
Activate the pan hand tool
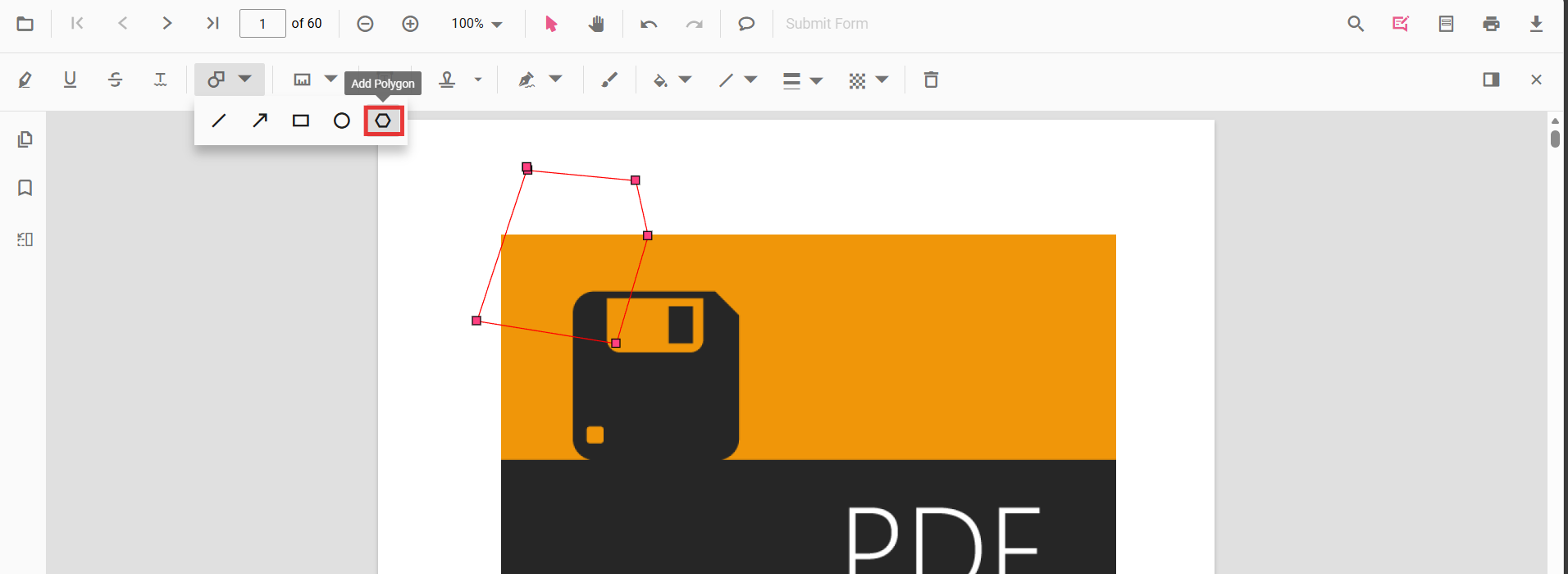(596, 24)
